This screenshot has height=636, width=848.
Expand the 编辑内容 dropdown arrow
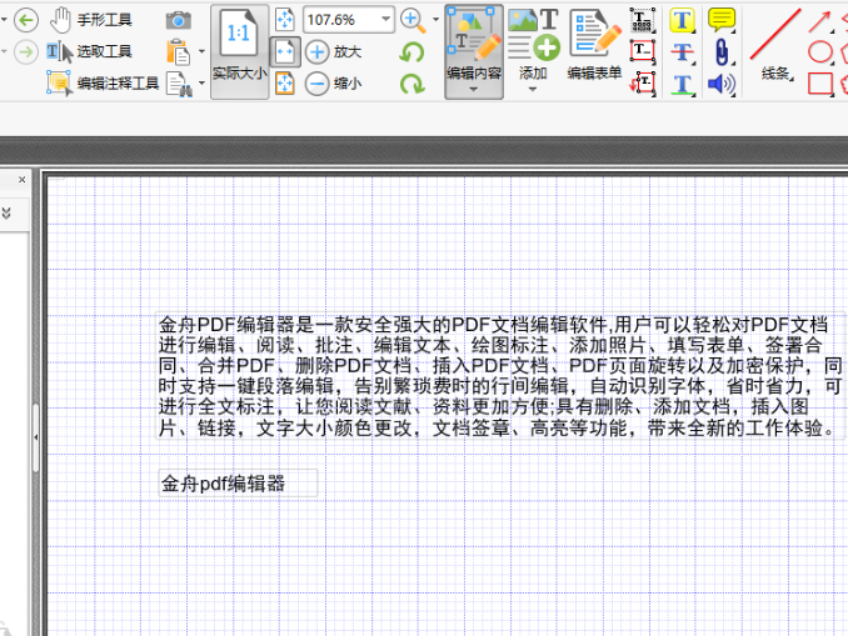474,90
